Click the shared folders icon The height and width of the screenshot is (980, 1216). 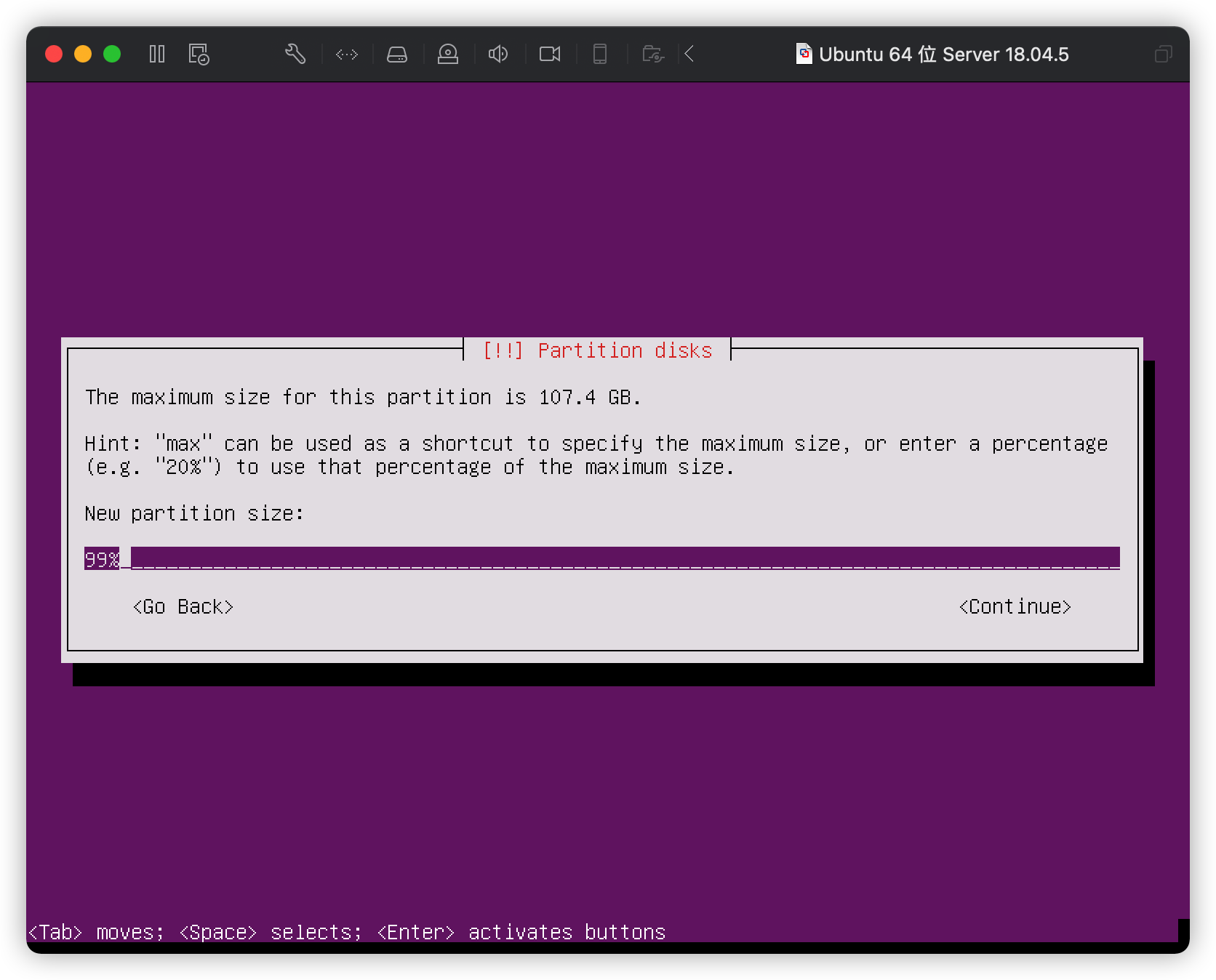(x=653, y=54)
